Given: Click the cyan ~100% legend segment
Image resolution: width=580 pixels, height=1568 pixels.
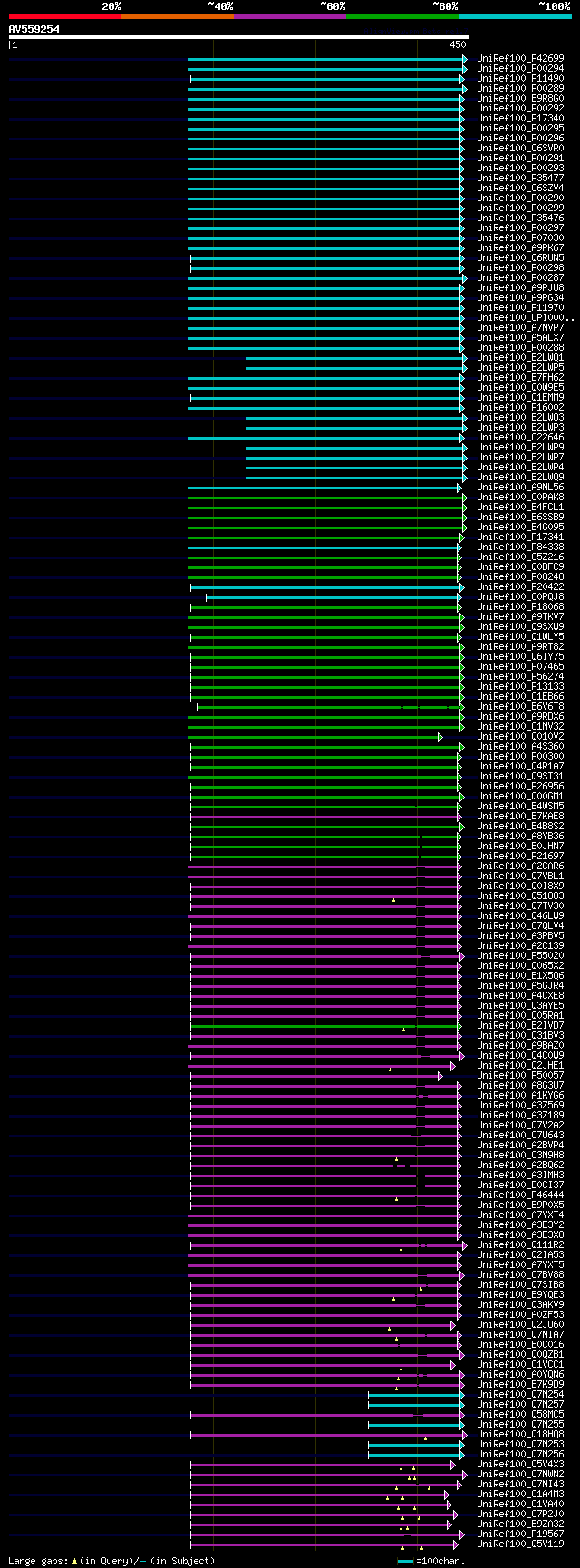Looking at the screenshot, I should click(x=515, y=16).
